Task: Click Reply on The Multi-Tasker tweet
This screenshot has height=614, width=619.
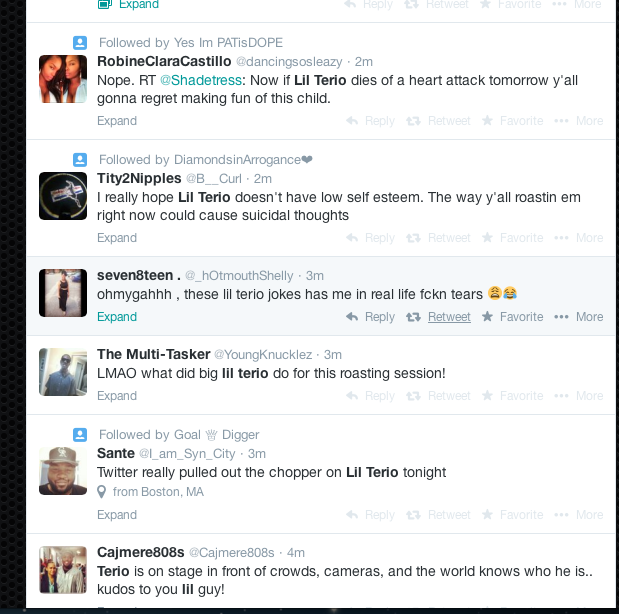Action: (x=370, y=396)
